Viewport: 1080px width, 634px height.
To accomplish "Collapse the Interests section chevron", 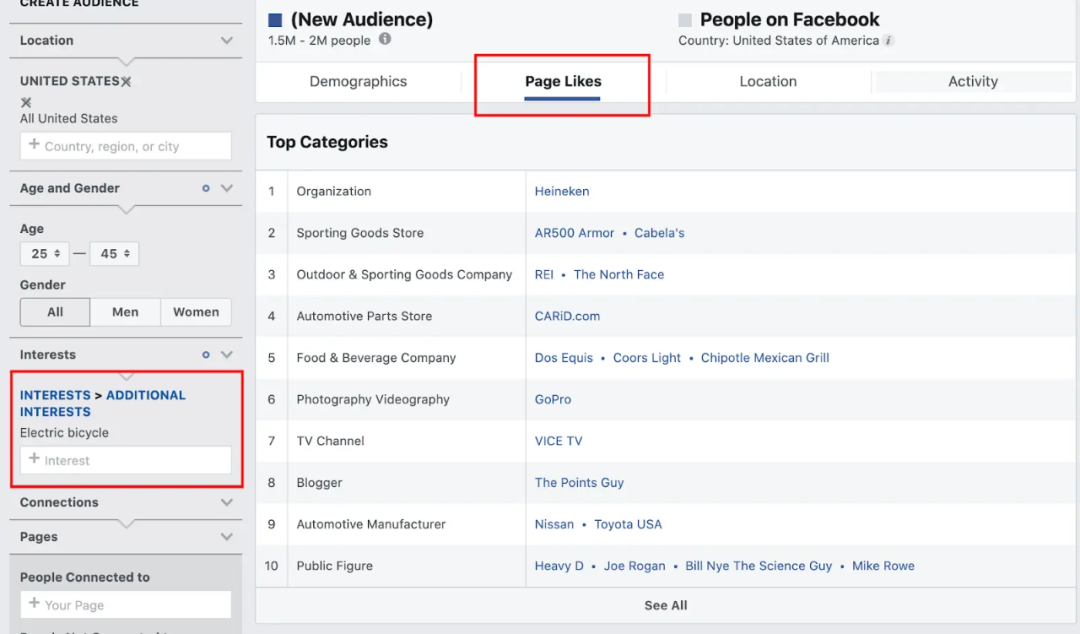I will click(227, 355).
